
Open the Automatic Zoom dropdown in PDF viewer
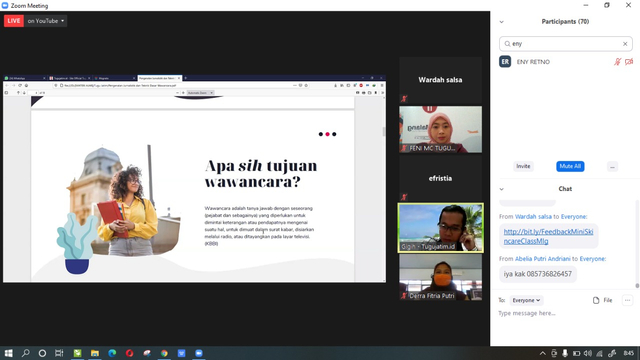point(200,93)
